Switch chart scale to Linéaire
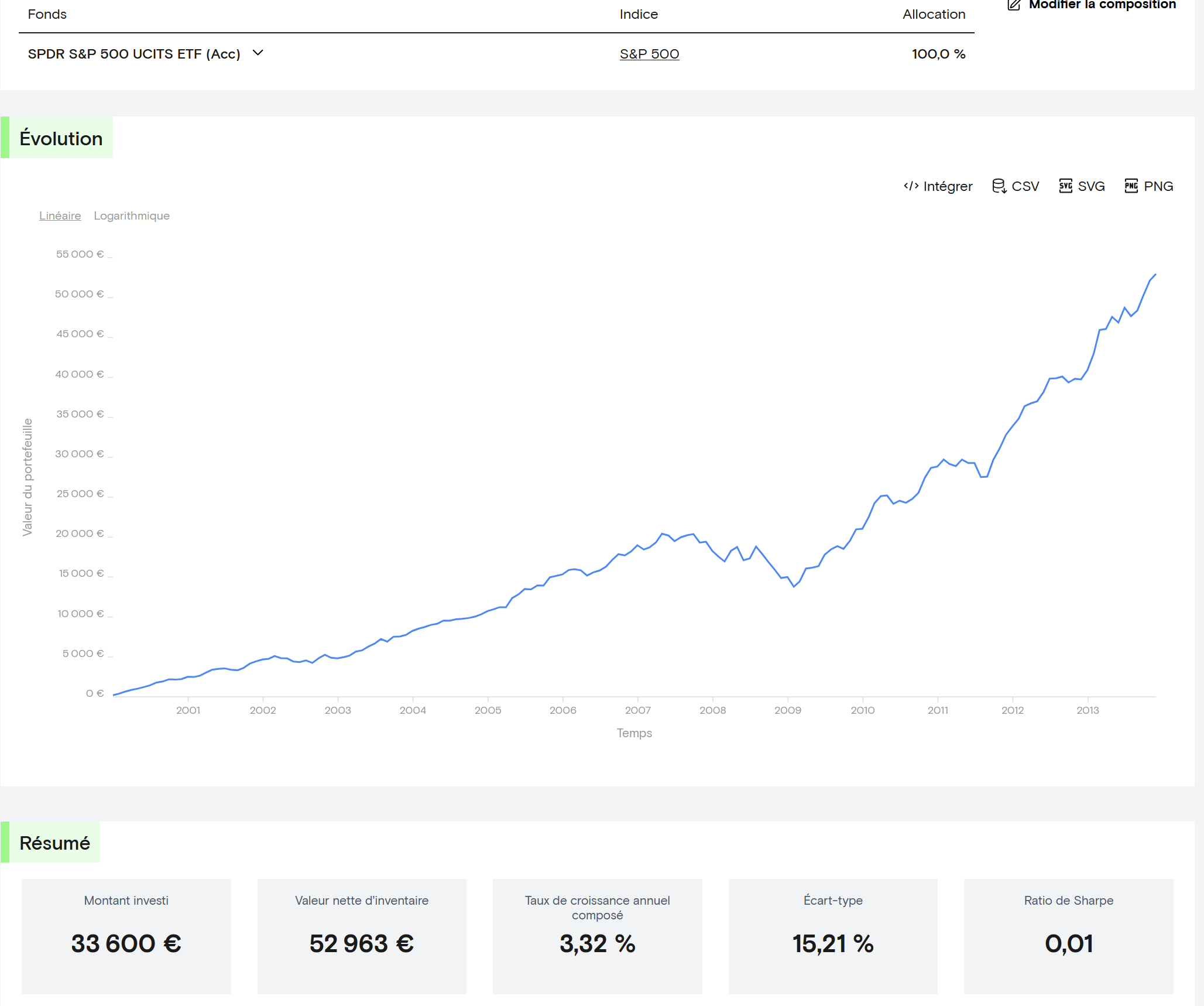The width and height of the screenshot is (1204, 1006). tap(60, 215)
